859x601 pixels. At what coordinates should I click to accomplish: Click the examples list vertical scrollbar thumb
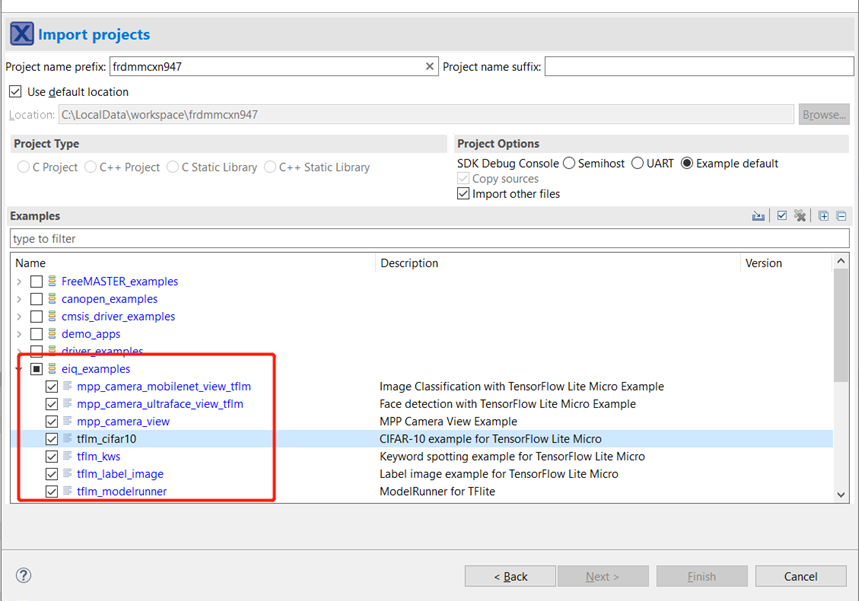pyautogui.click(x=841, y=325)
